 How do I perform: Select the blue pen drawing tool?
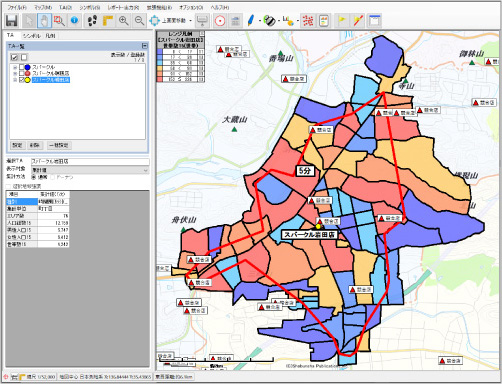point(251,21)
